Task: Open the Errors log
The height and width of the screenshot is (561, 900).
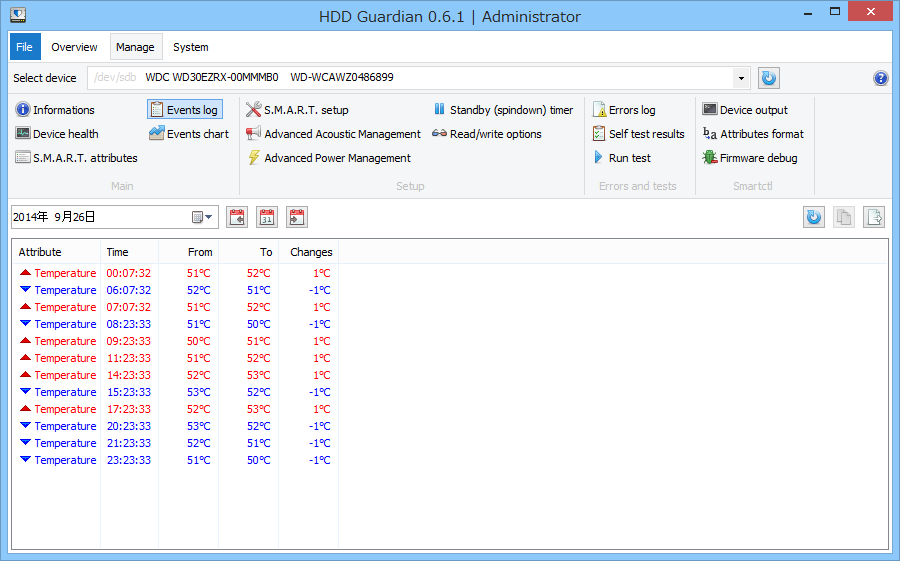Action: pyautogui.click(x=624, y=110)
